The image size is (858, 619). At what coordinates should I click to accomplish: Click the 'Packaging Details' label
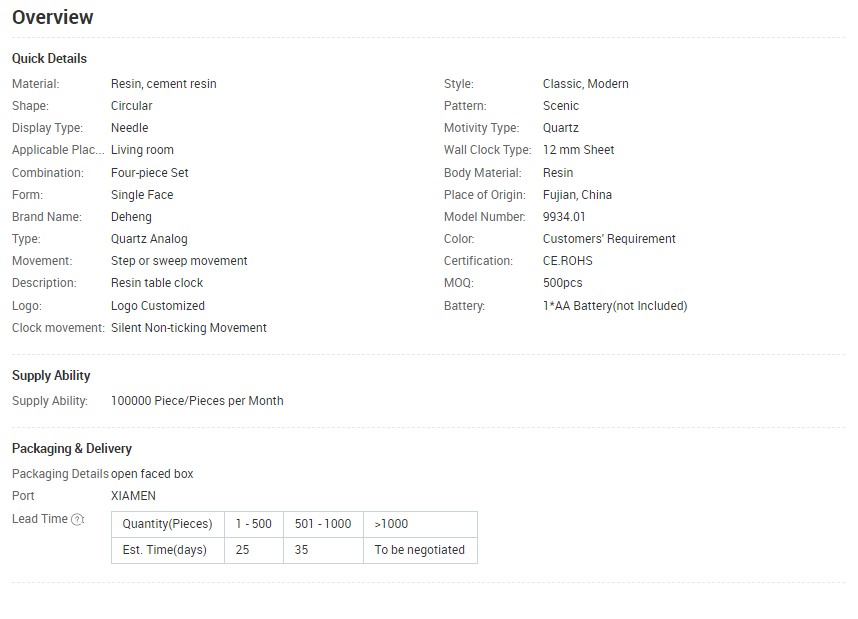[60, 474]
